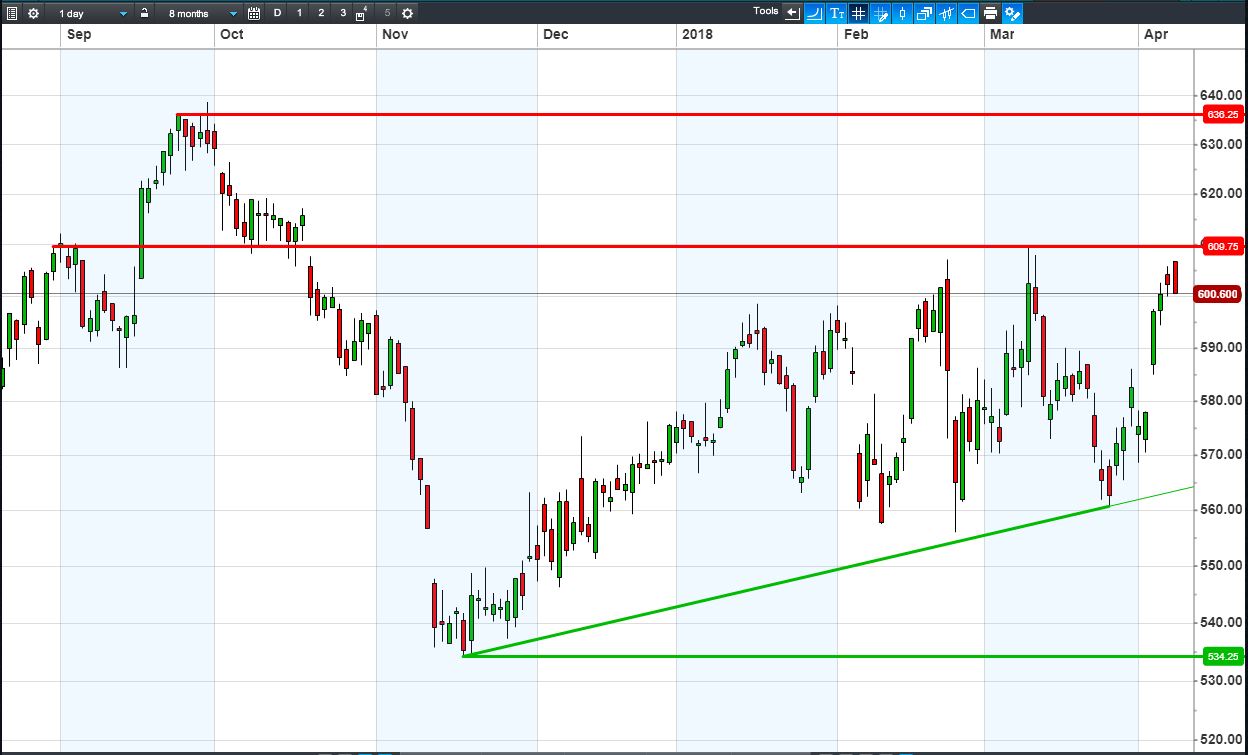Viewport: 1248px width, 755px height.
Task: Click the Dec label on time axis
Action: [x=555, y=35]
